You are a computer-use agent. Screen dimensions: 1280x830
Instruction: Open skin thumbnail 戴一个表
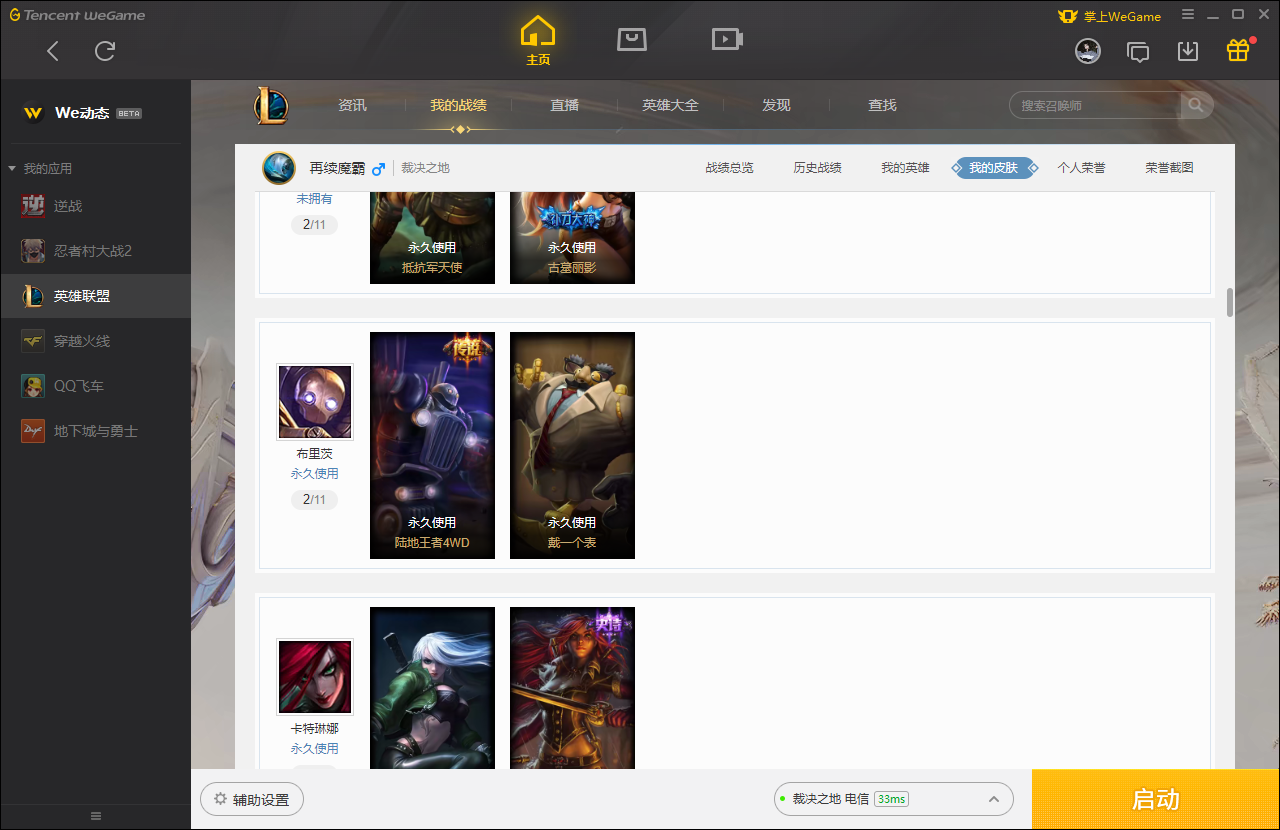(572, 445)
